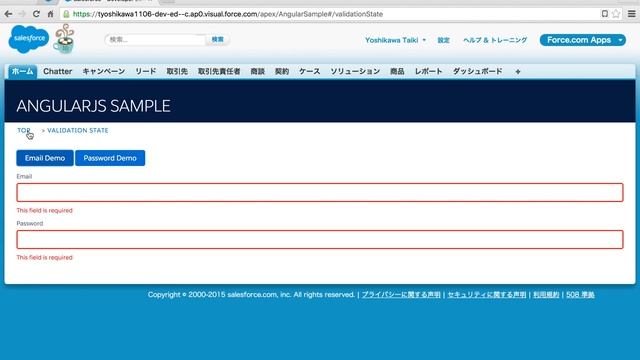The height and width of the screenshot is (360, 640).
Task: Click the browser forward arrow
Action: [x=22, y=14]
